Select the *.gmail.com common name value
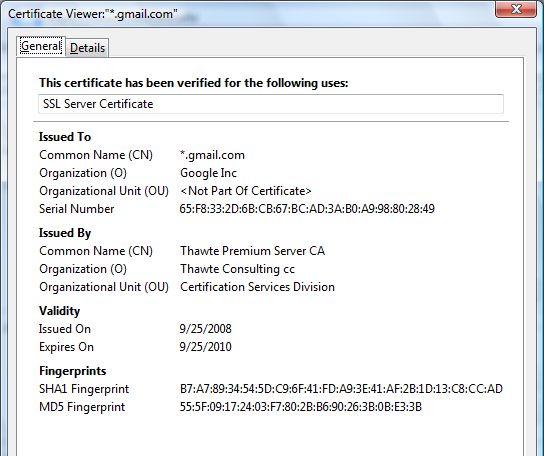 click(212, 155)
